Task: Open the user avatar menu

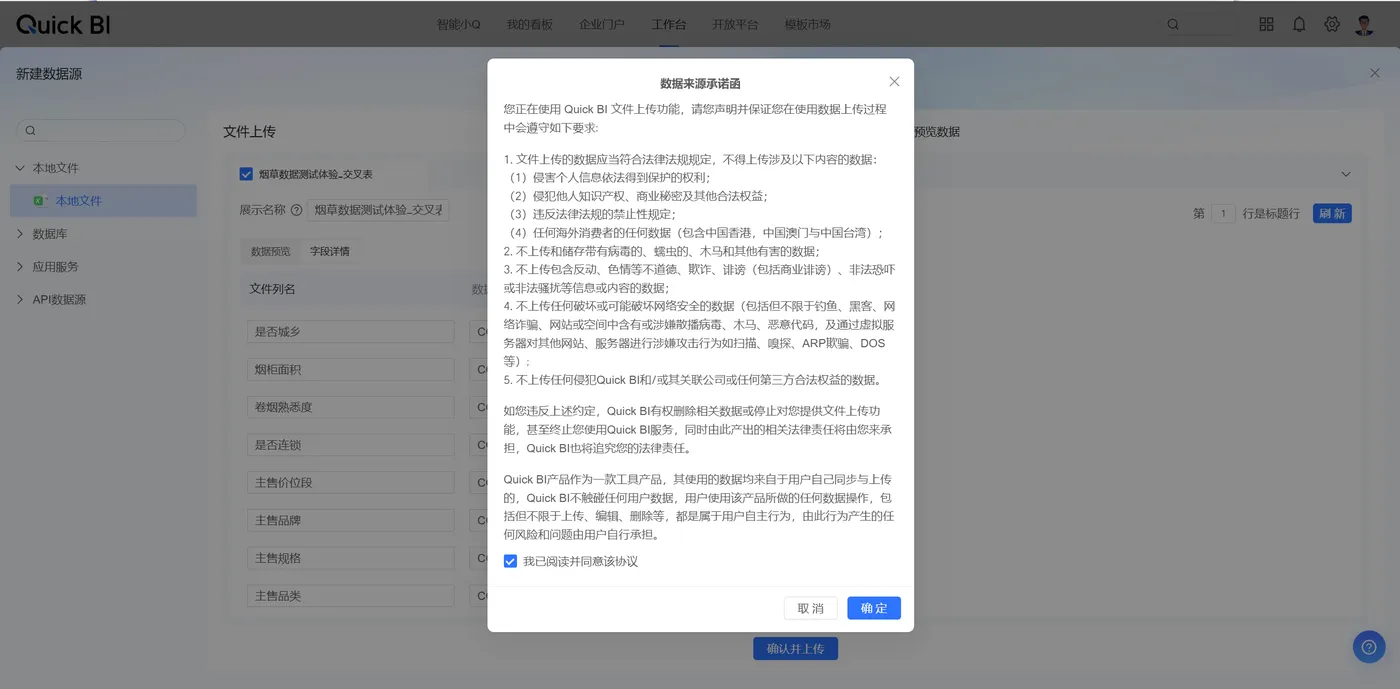Action: pos(1365,24)
